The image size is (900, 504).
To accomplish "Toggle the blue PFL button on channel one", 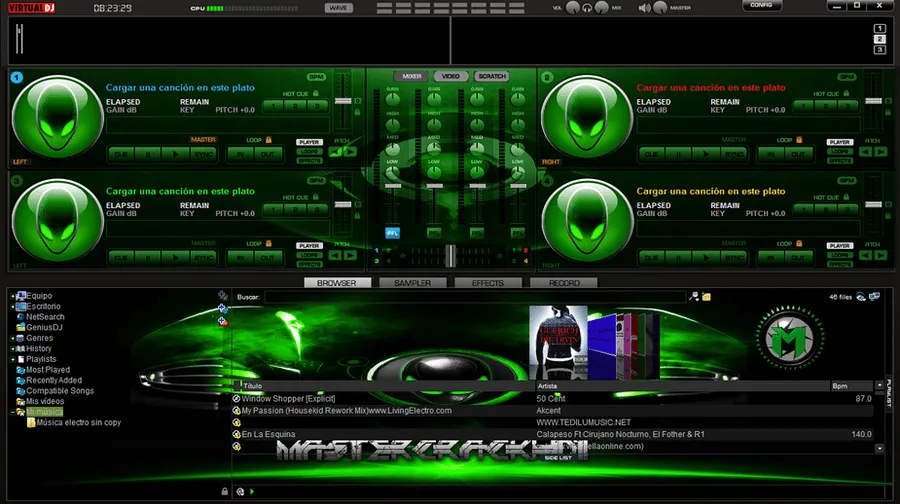I will 392,232.
